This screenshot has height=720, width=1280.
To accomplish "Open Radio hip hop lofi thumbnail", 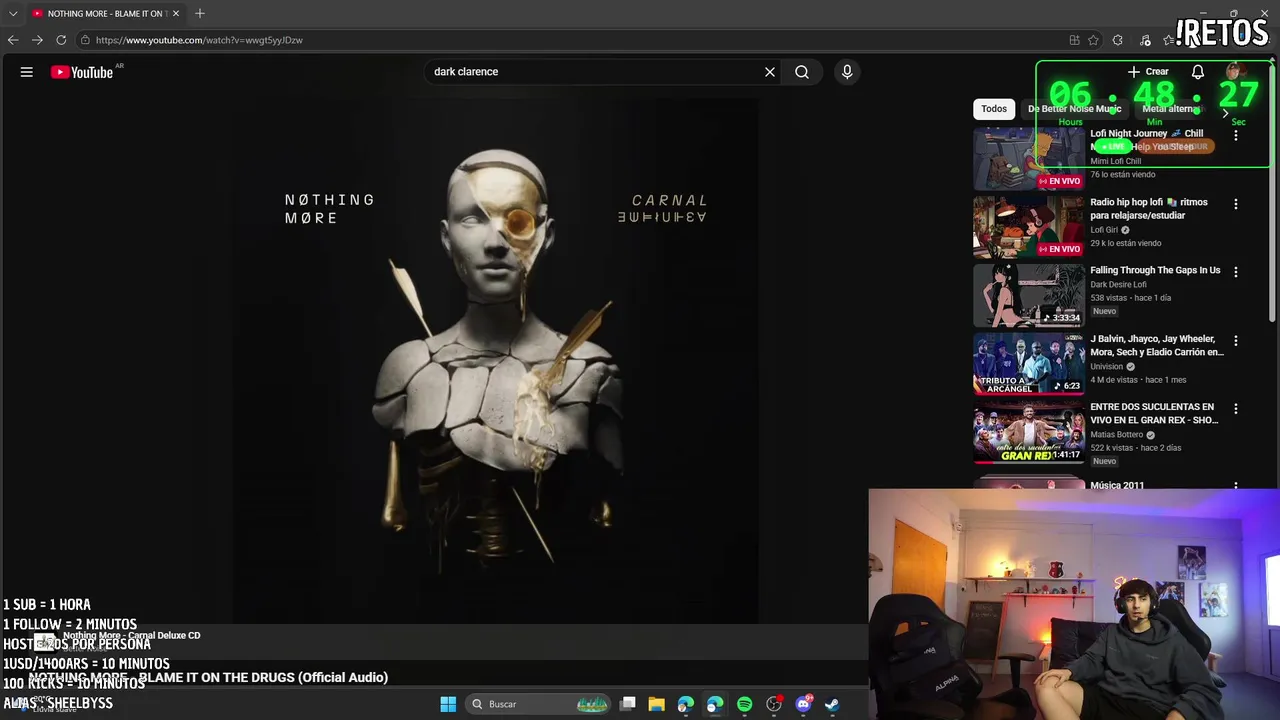I will pos(1029,227).
